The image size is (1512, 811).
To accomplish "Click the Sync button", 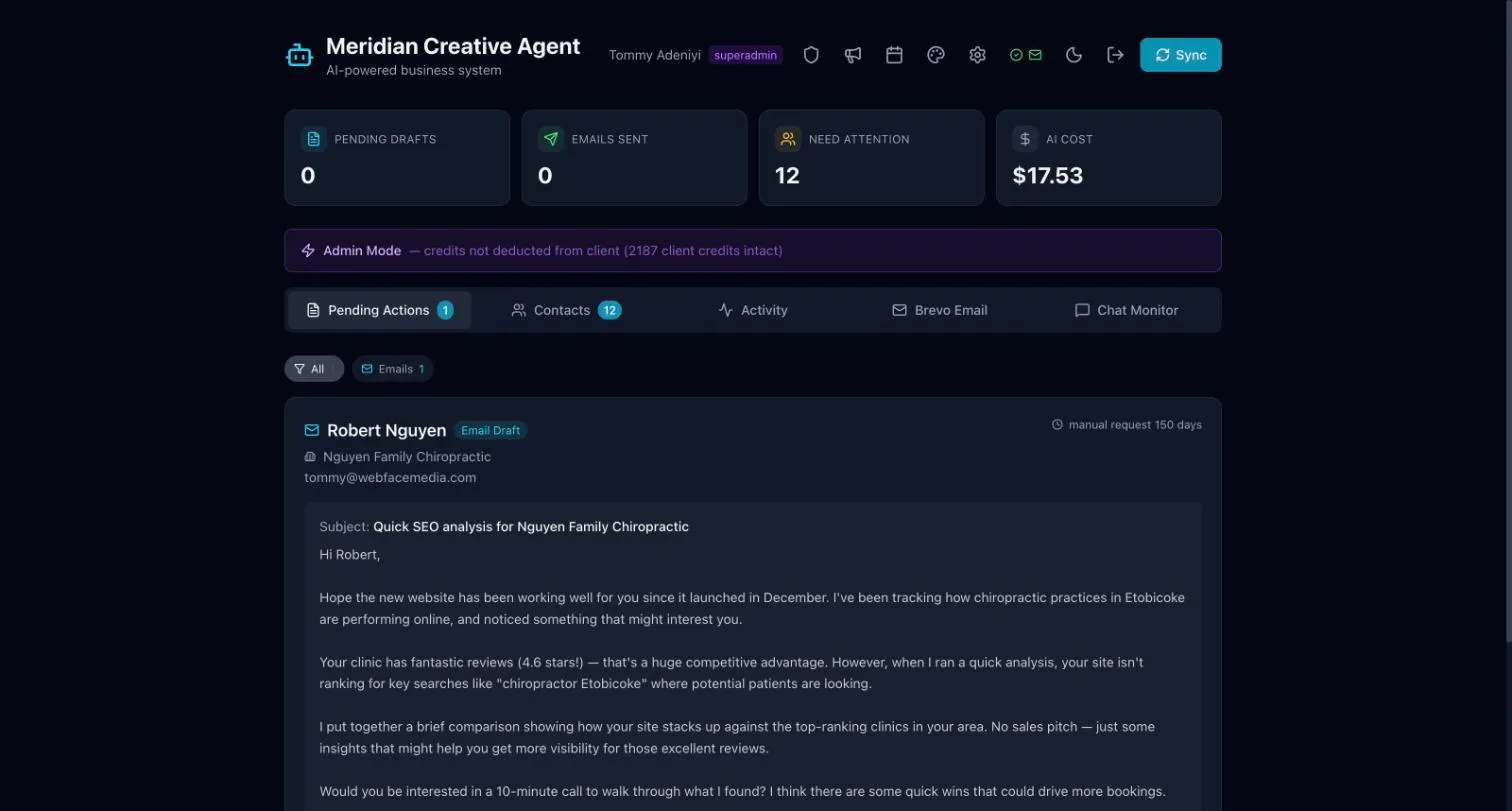I will point(1180,55).
